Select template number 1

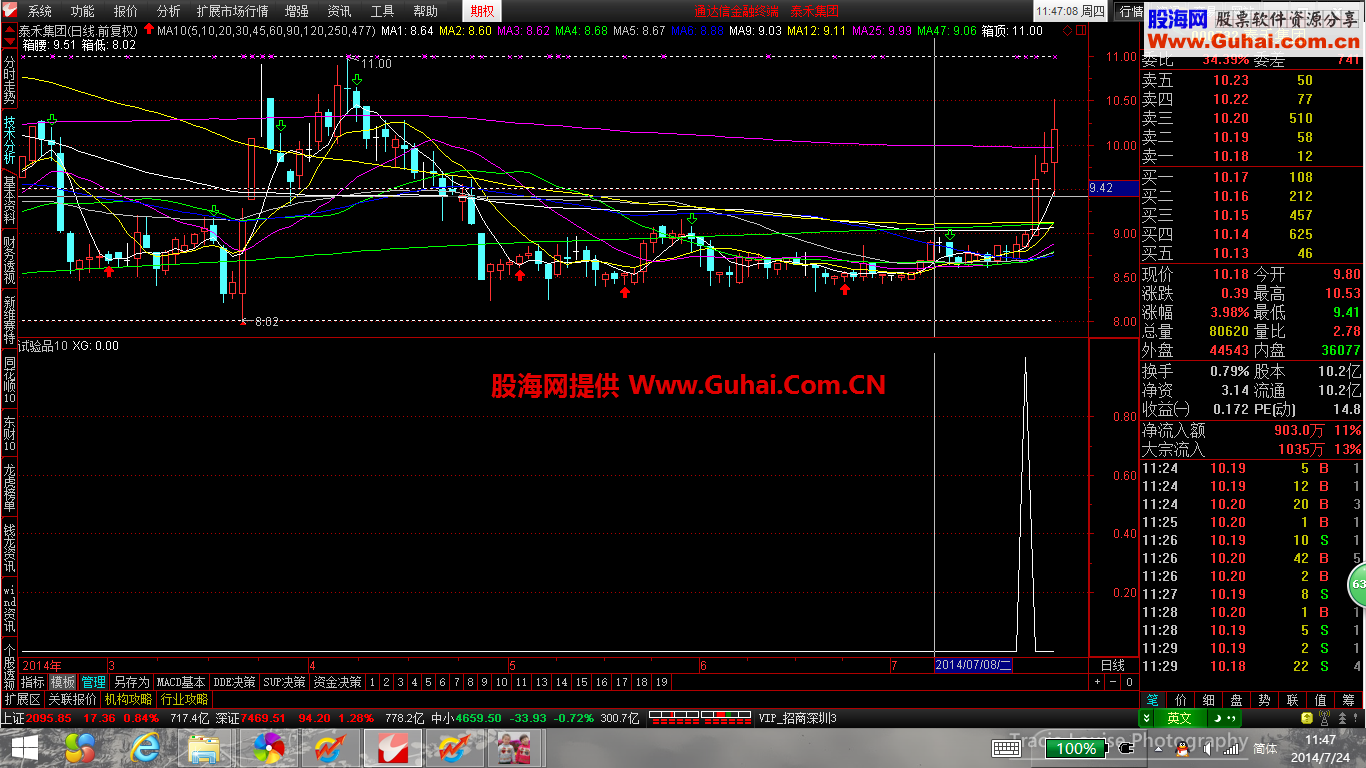(372, 682)
